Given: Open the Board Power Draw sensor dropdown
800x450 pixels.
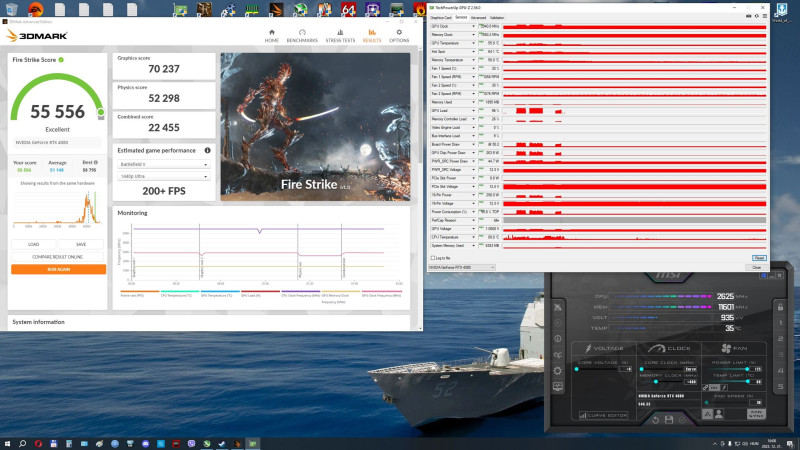Looking at the screenshot, I should coord(473,144).
